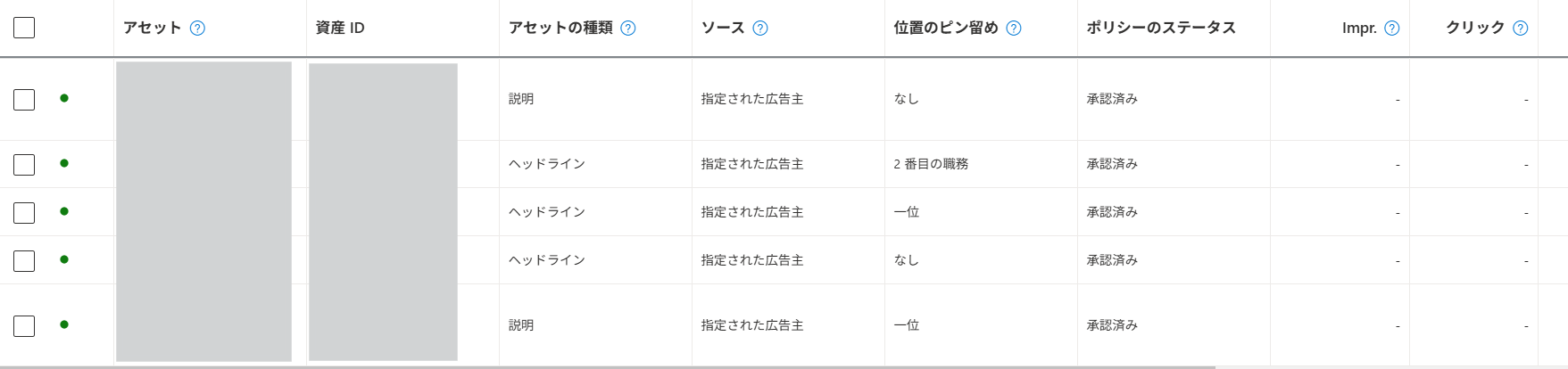This screenshot has width=1568, height=369.
Task: Select checkbox for 2 番目の職務 row
Action: 24,165
